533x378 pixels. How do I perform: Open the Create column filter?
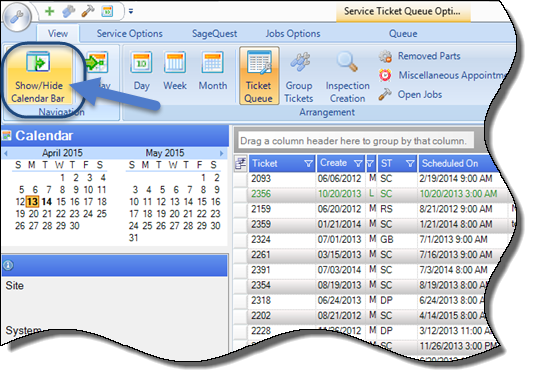click(x=358, y=164)
